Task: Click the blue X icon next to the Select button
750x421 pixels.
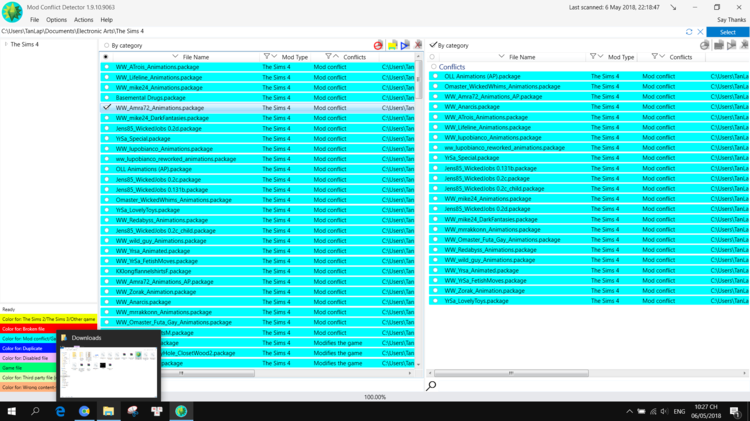Action: 700,32
